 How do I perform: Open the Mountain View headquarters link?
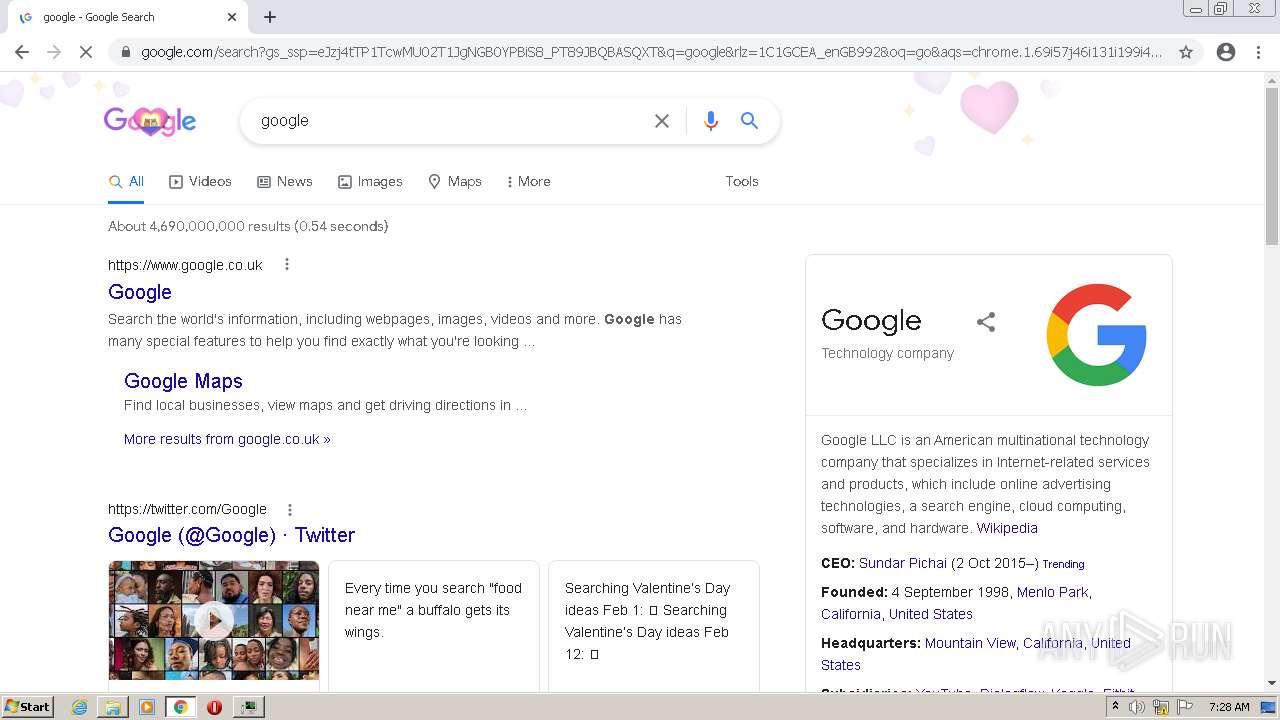click(970, 643)
